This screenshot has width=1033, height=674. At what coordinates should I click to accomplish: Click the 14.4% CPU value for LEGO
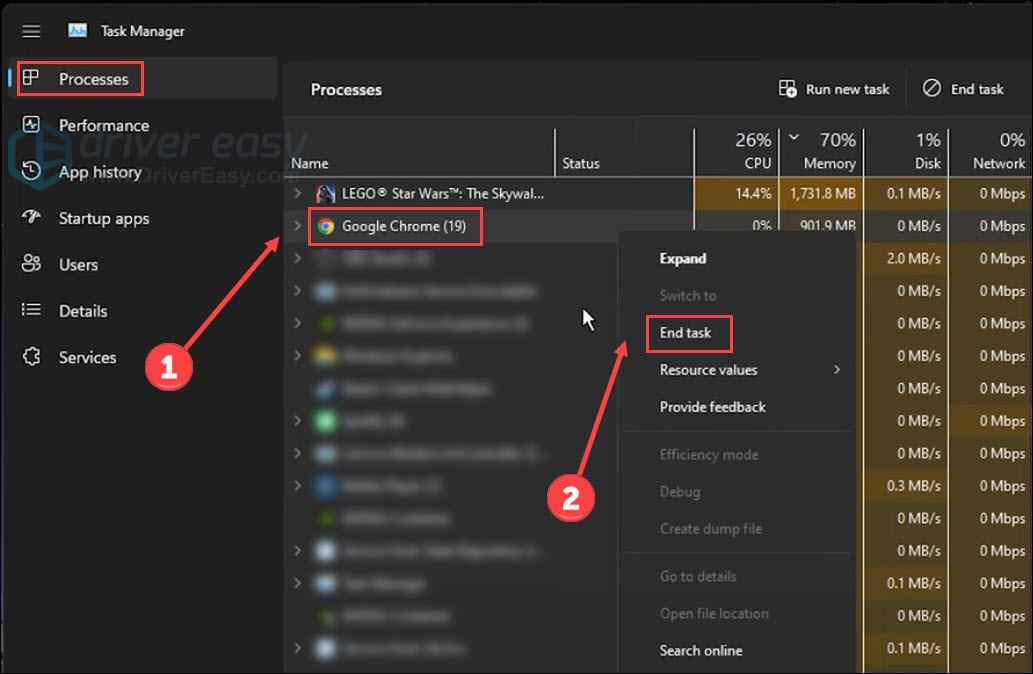click(753, 194)
